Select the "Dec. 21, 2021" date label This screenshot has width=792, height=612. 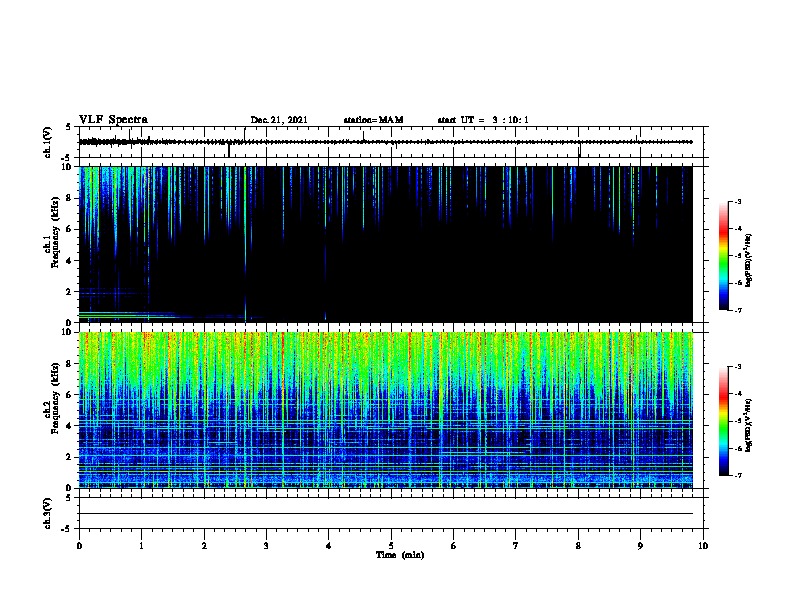pyautogui.click(x=279, y=120)
